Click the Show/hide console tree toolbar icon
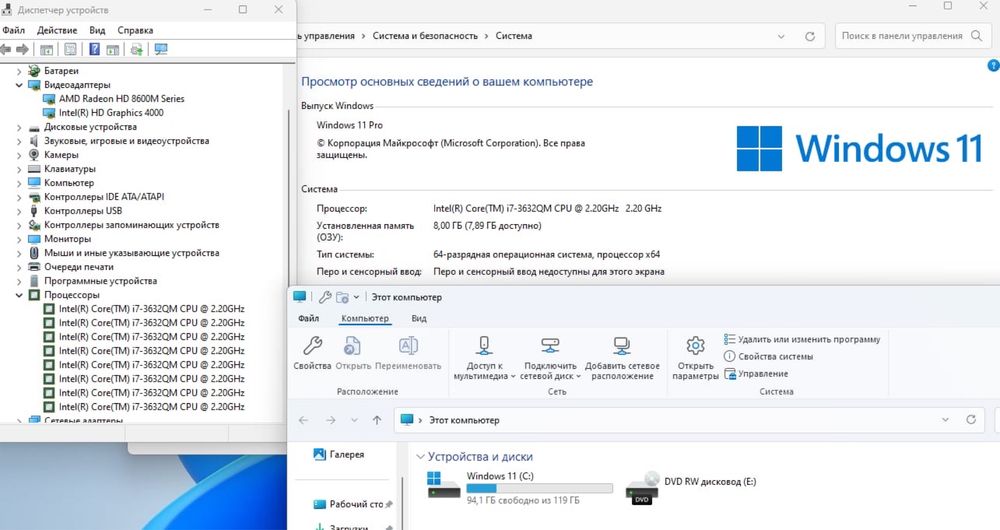 47,49
